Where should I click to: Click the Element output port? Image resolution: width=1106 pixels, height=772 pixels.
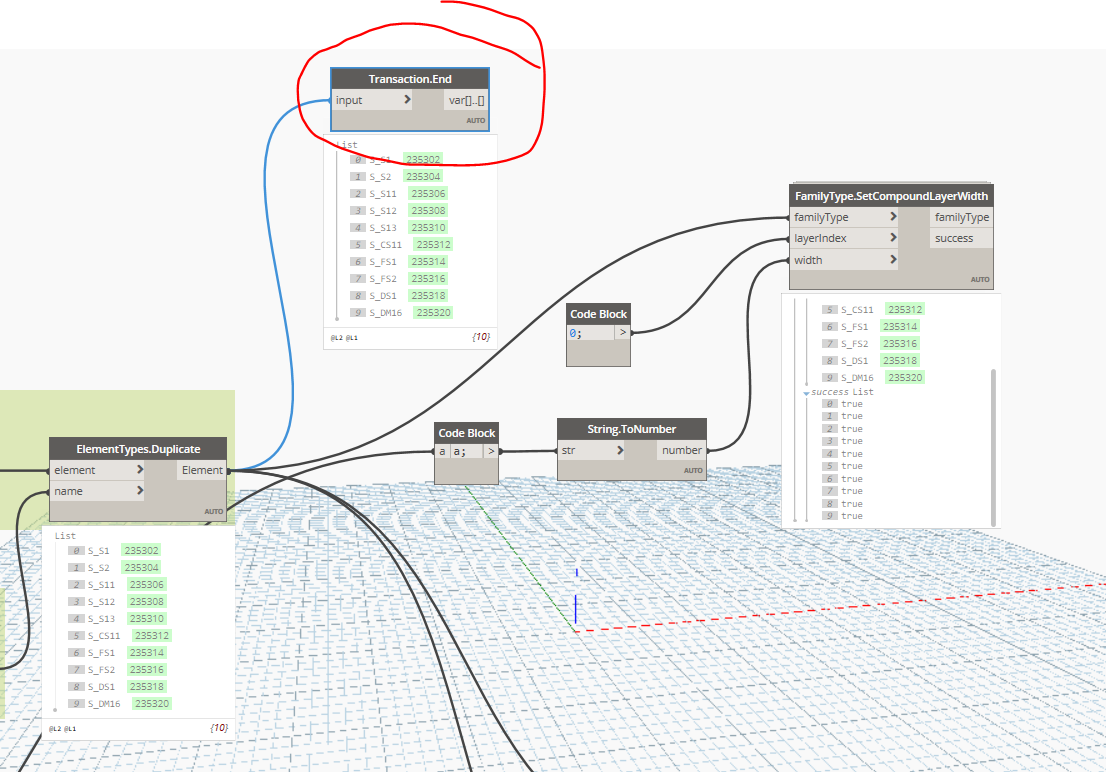[202, 470]
